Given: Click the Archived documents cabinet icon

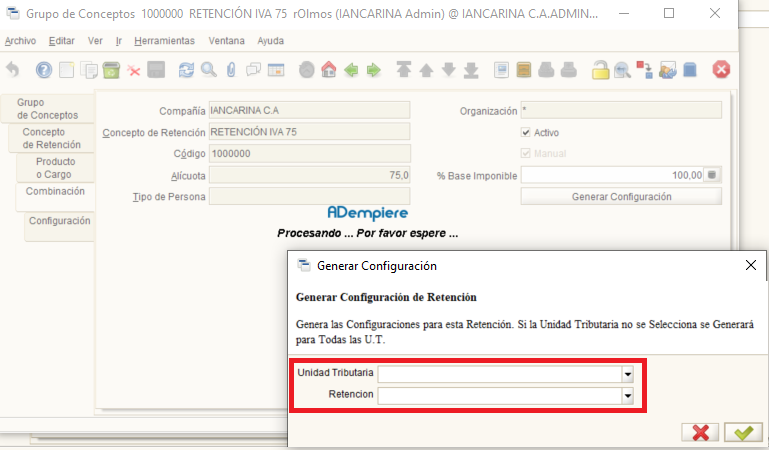Looking at the screenshot, I should 524,70.
